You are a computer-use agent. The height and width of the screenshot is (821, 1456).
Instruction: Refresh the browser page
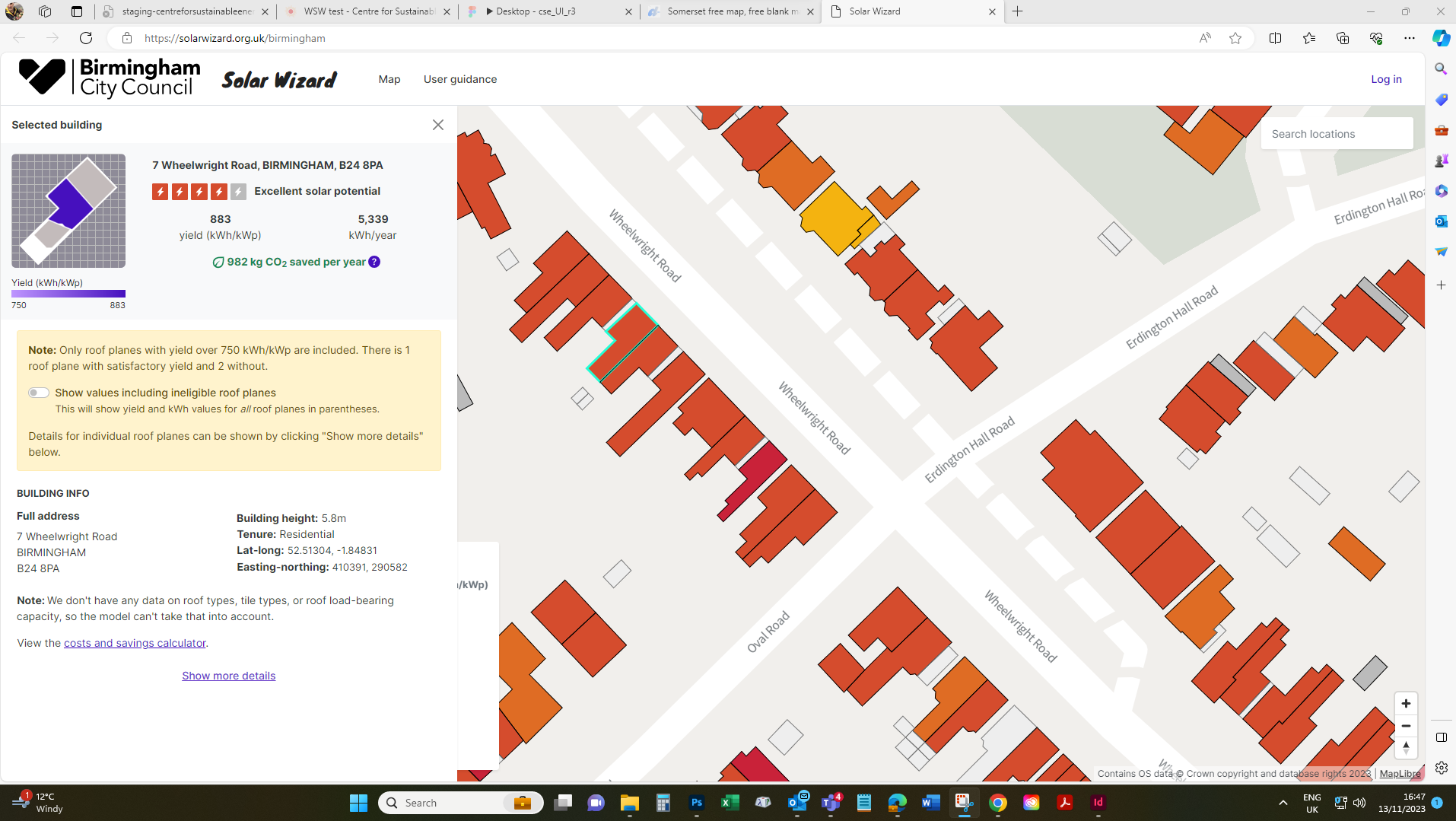[x=86, y=38]
